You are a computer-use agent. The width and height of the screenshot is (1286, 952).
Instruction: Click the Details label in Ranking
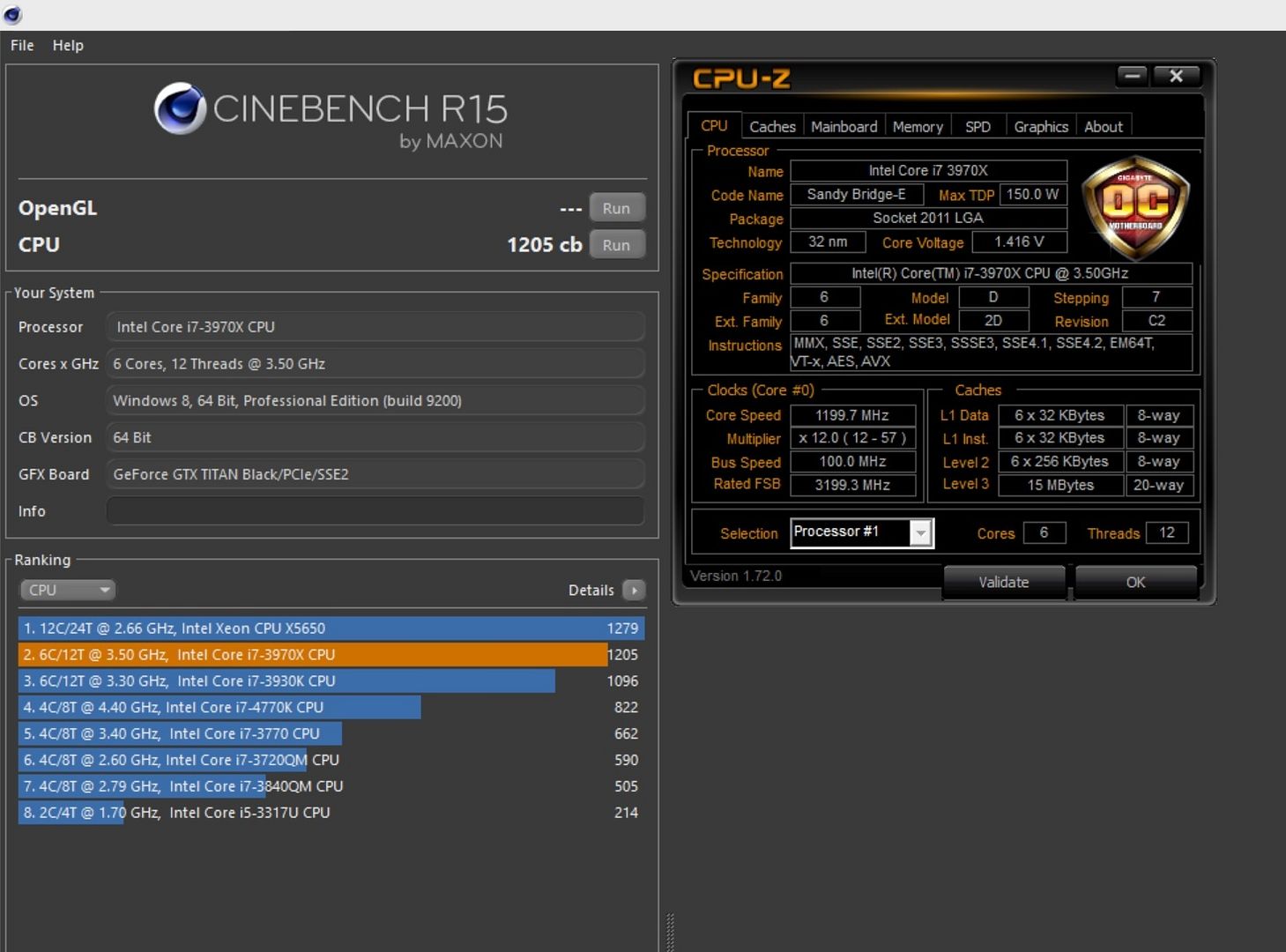point(591,591)
